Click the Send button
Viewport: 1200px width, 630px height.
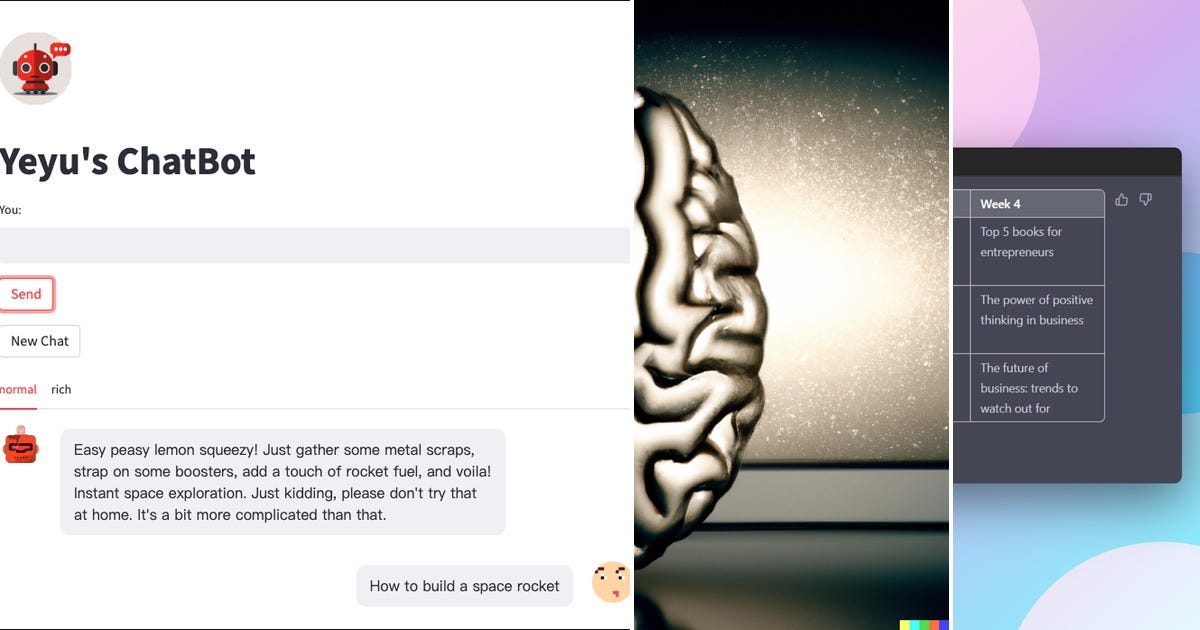[26, 294]
